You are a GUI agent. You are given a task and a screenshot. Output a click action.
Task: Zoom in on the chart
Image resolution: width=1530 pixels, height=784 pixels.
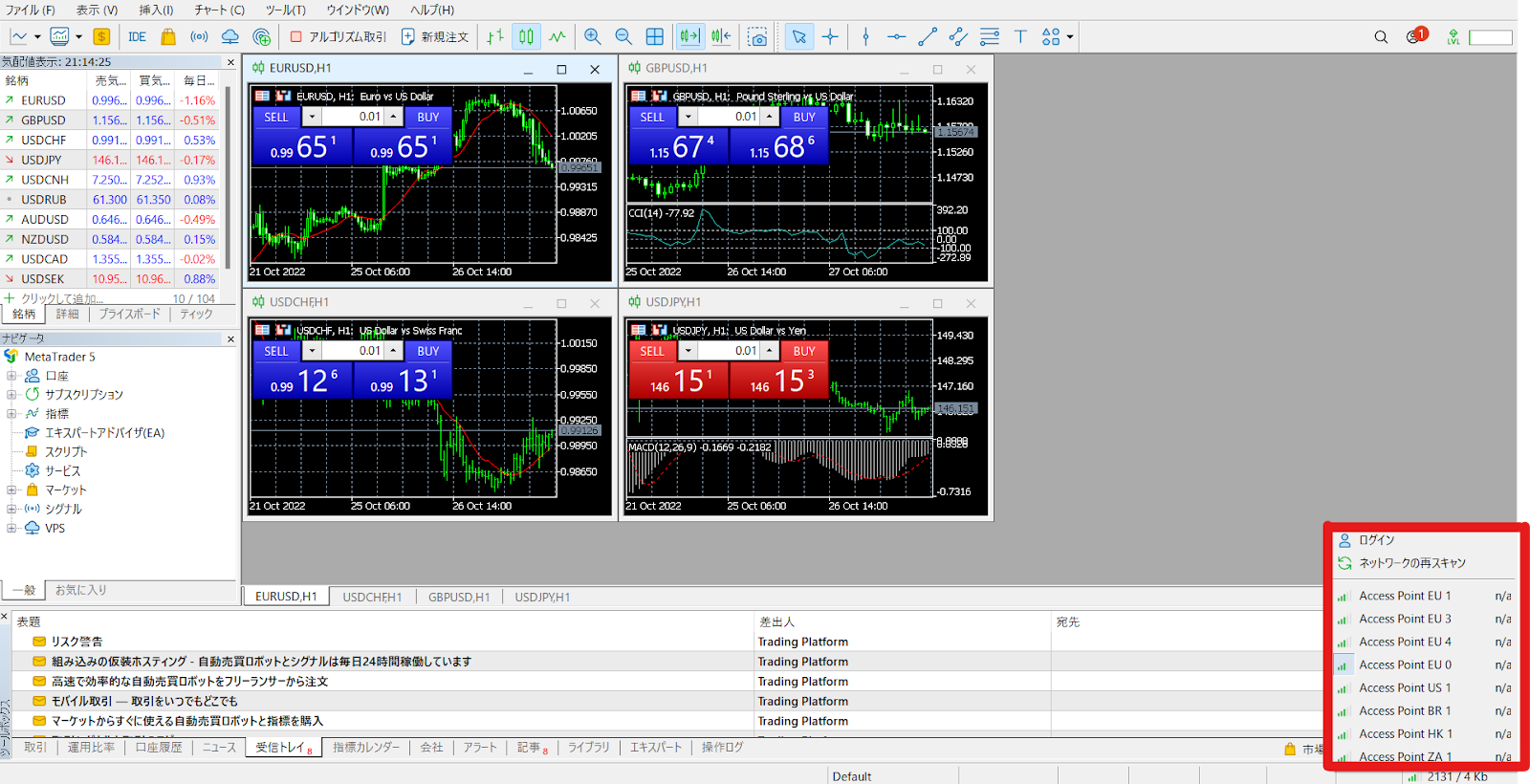[593, 36]
